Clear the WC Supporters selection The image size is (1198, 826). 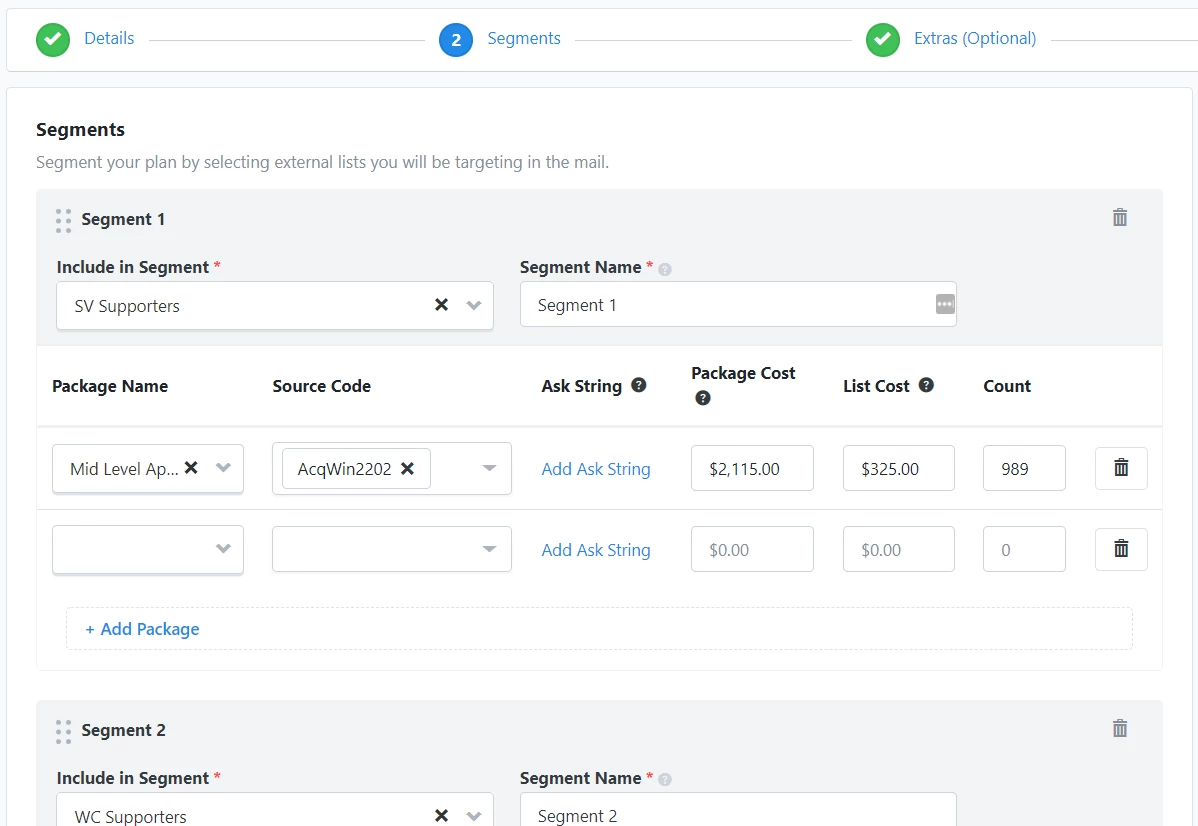441,815
